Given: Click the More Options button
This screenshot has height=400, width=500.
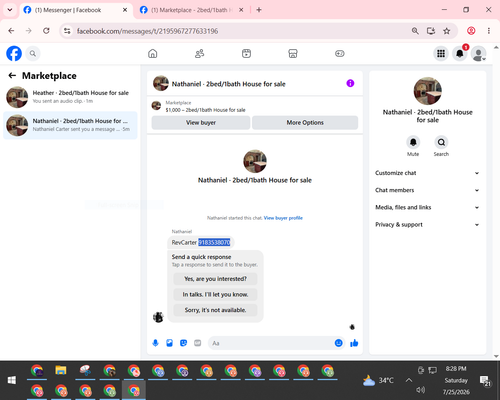Looking at the screenshot, I should click(x=305, y=123).
